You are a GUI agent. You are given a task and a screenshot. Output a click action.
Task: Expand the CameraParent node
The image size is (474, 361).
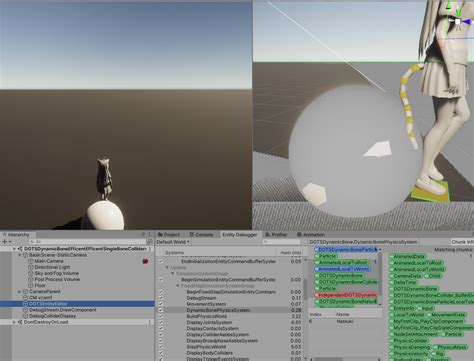click(20, 291)
